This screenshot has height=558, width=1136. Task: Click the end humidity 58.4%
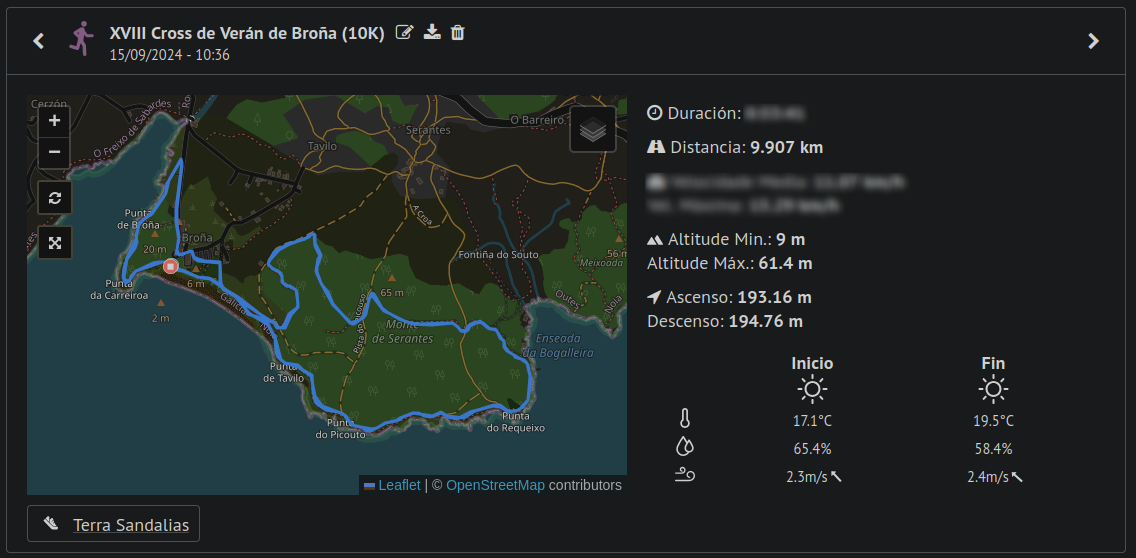click(993, 449)
